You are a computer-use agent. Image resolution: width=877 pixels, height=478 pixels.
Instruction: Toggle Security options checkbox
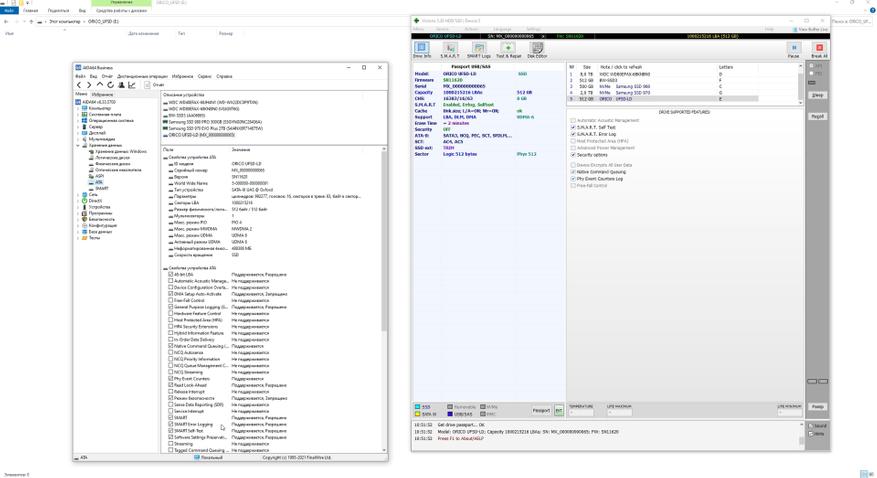[573, 155]
